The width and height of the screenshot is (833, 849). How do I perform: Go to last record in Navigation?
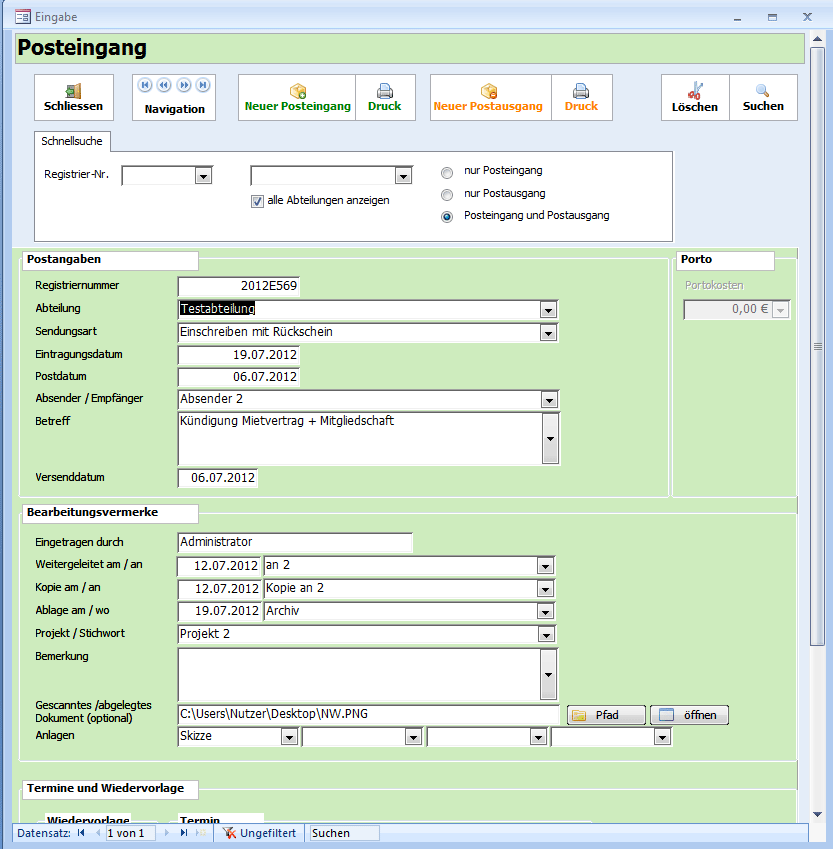[203, 85]
